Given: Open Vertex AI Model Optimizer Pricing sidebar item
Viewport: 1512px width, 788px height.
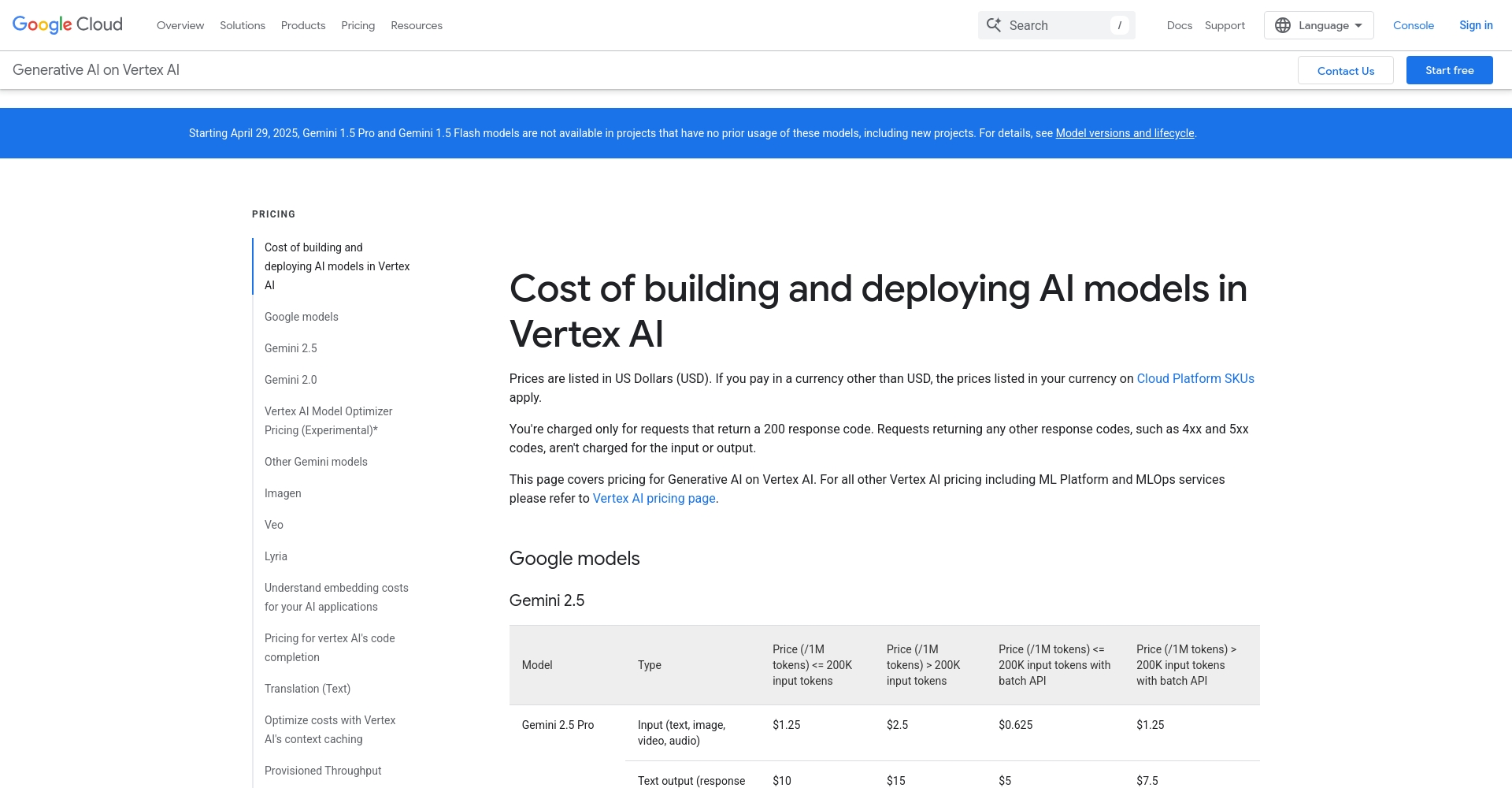Looking at the screenshot, I should (x=328, y=421).
